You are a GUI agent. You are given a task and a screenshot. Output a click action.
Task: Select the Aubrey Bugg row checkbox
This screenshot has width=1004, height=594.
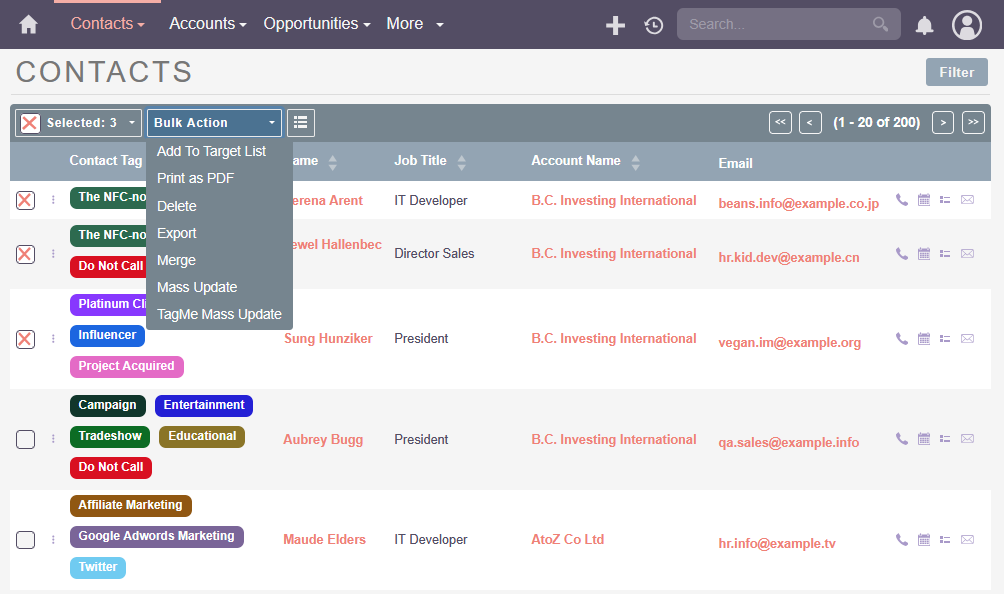click(26, 439)
